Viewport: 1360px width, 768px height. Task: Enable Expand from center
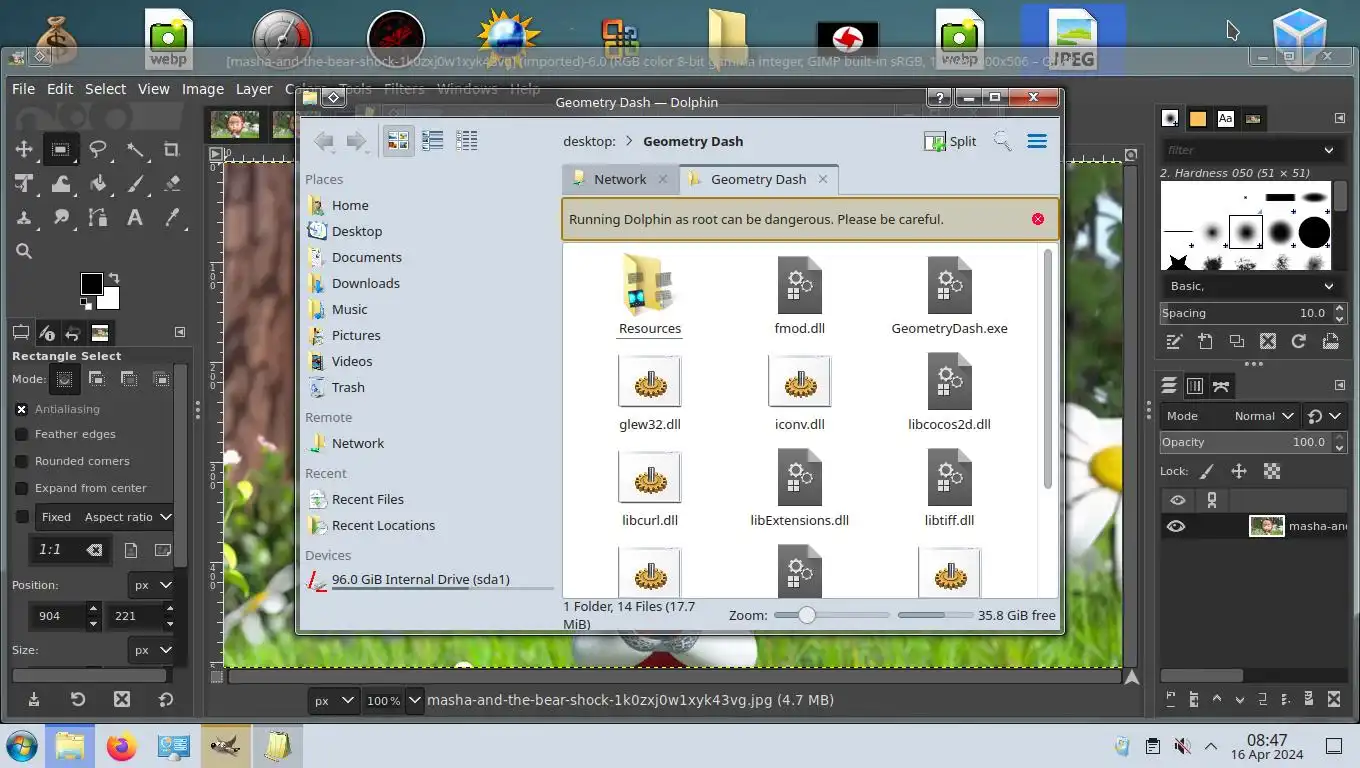coord(21,488)
